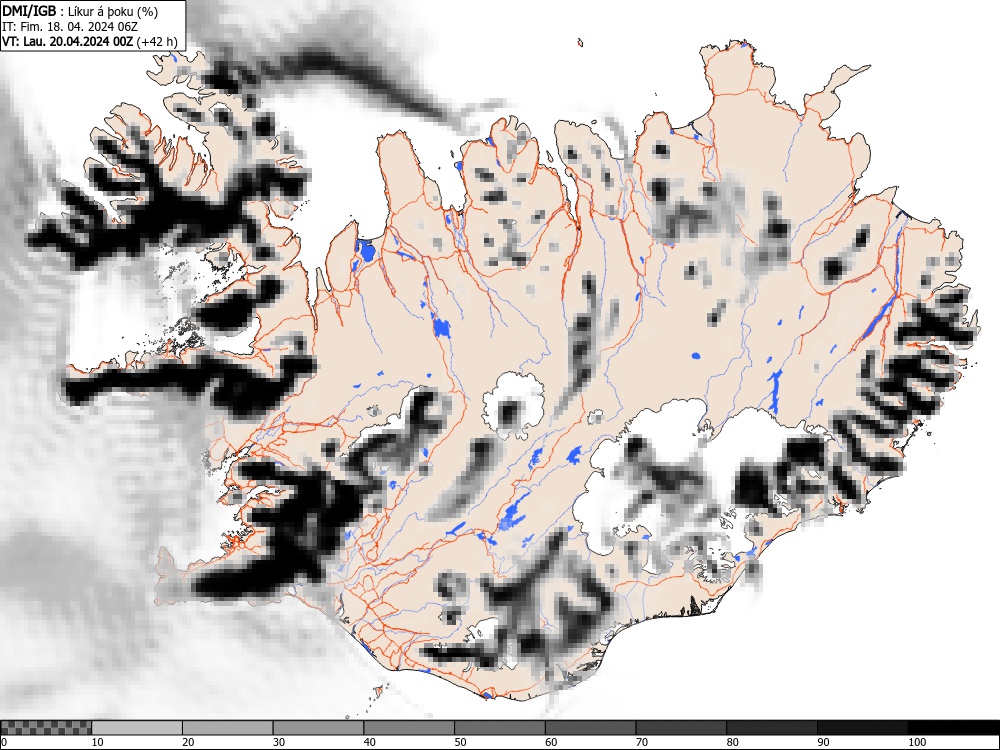
Task: Click the legend label '0'
Action: pyautogui.click(x=4, y=742)
